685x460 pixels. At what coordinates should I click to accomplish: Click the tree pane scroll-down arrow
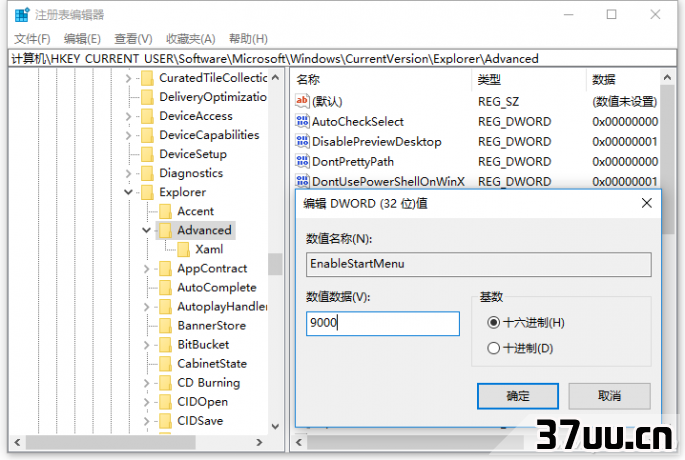point(275,426)
